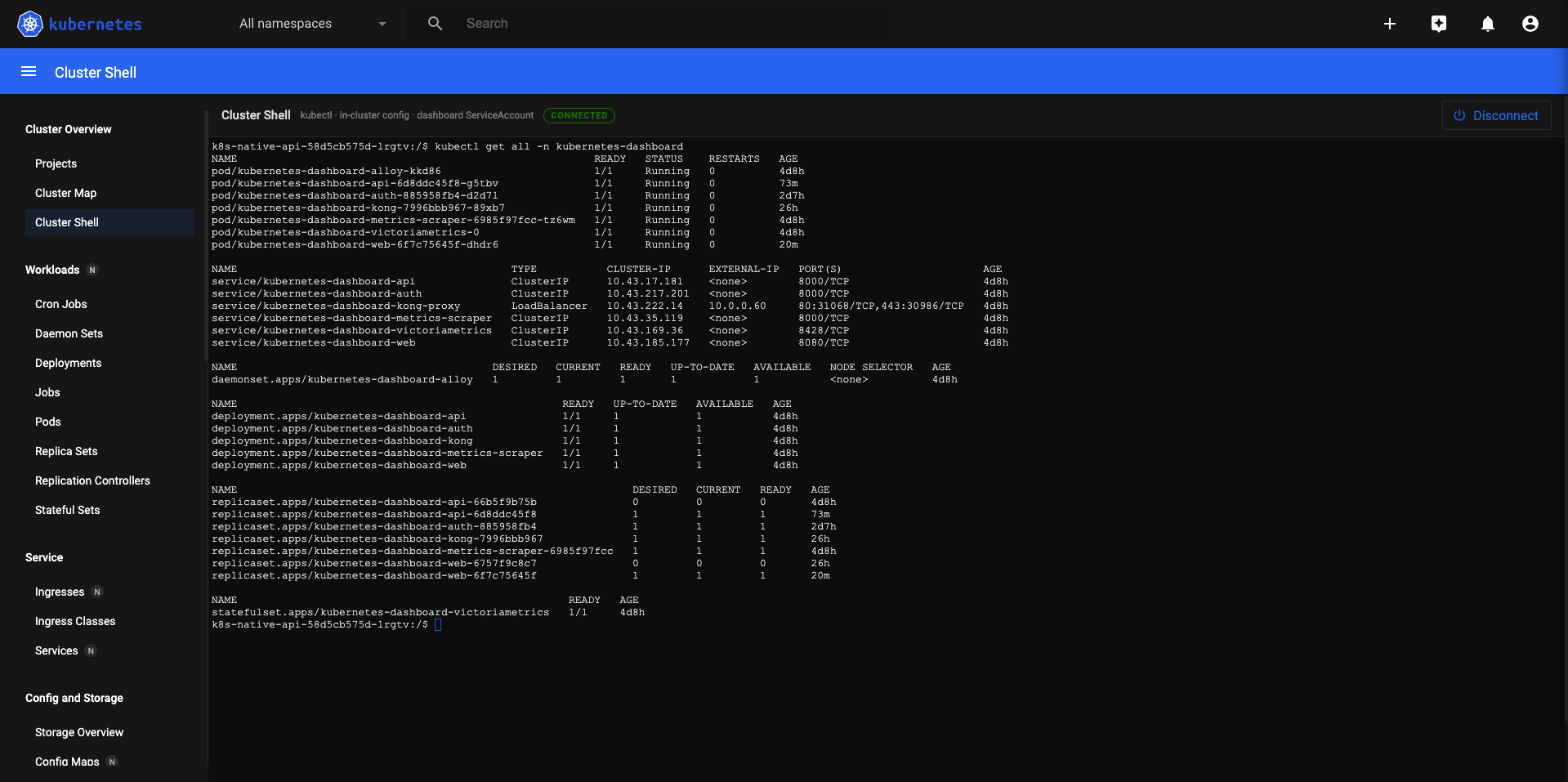
Task: Click the terminal prompt cursor at bottom
Action: pos(438,625)
